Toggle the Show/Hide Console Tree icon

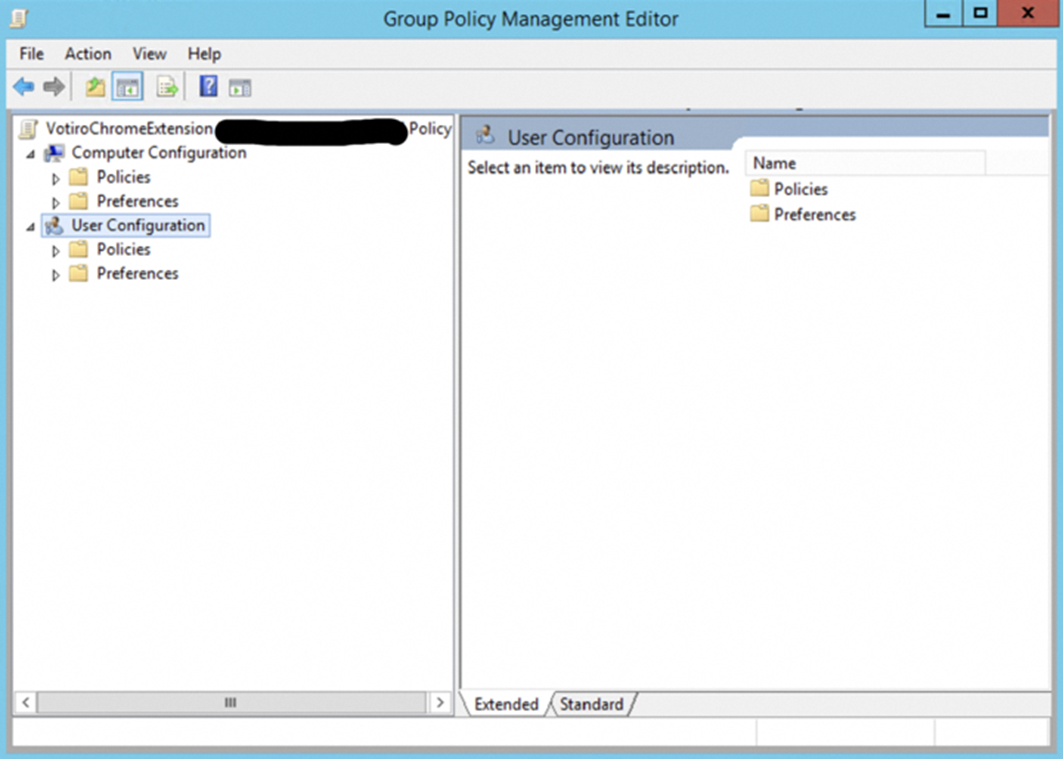pyautogui.click(x=127, y=87)
